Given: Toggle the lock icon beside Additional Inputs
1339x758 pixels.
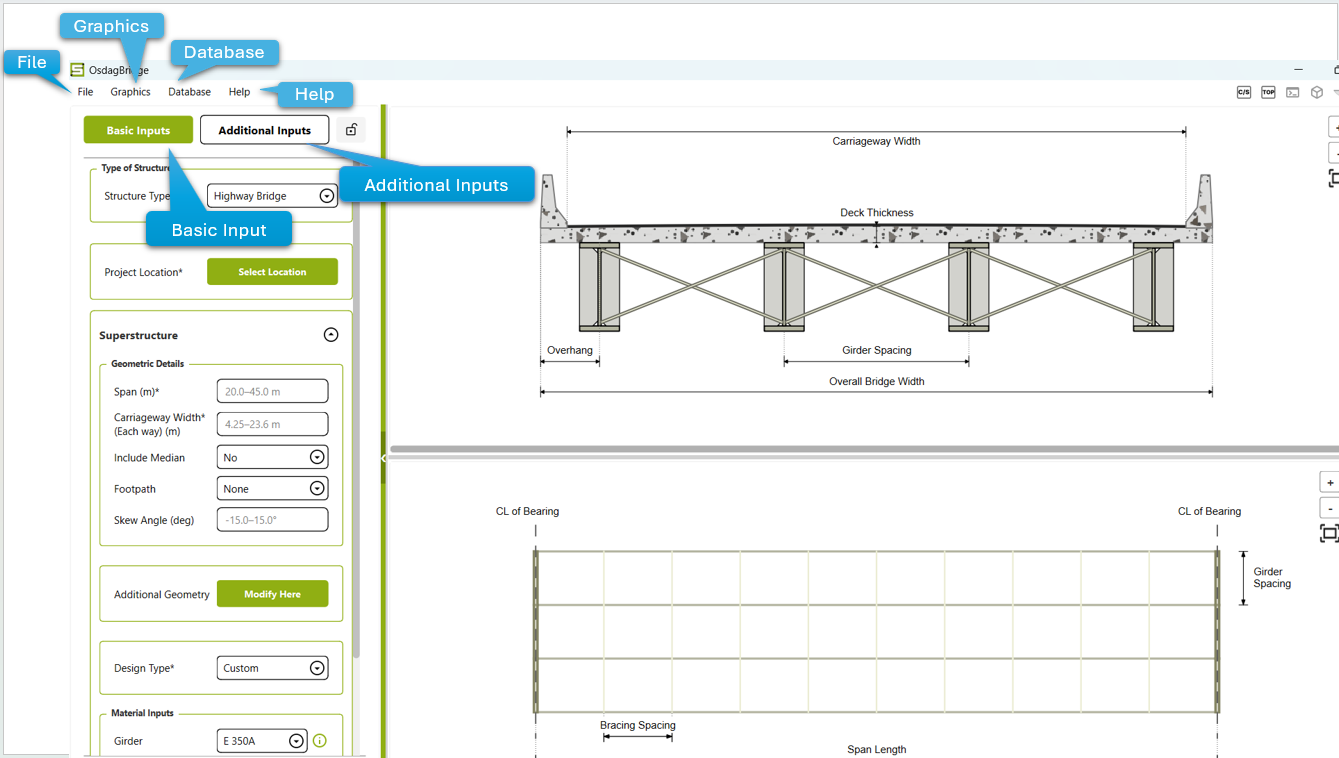Looking at the screenshot, I should coord(351,130).
